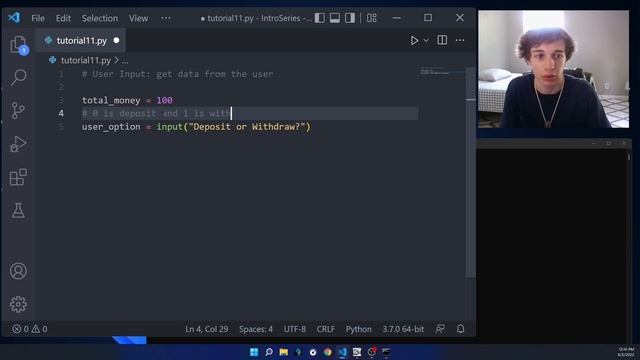Split the editor to the right
This screenshot has width=640, height=360.
[442, 40]
